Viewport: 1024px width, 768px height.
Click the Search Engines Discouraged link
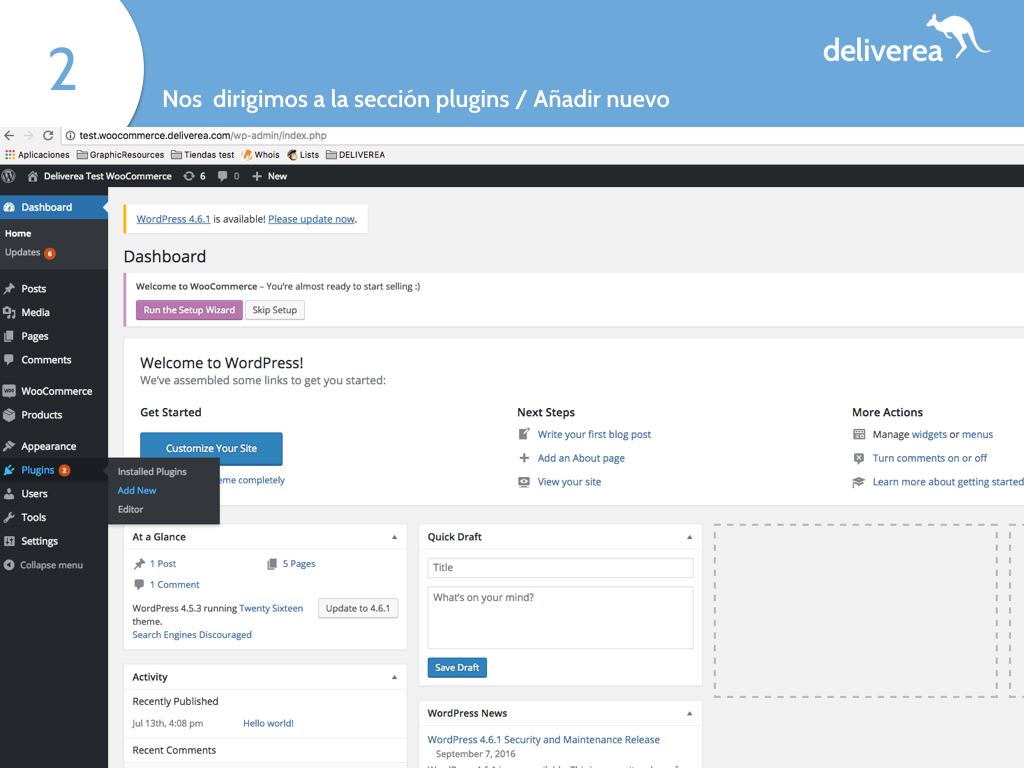click(x=192, y=635)
